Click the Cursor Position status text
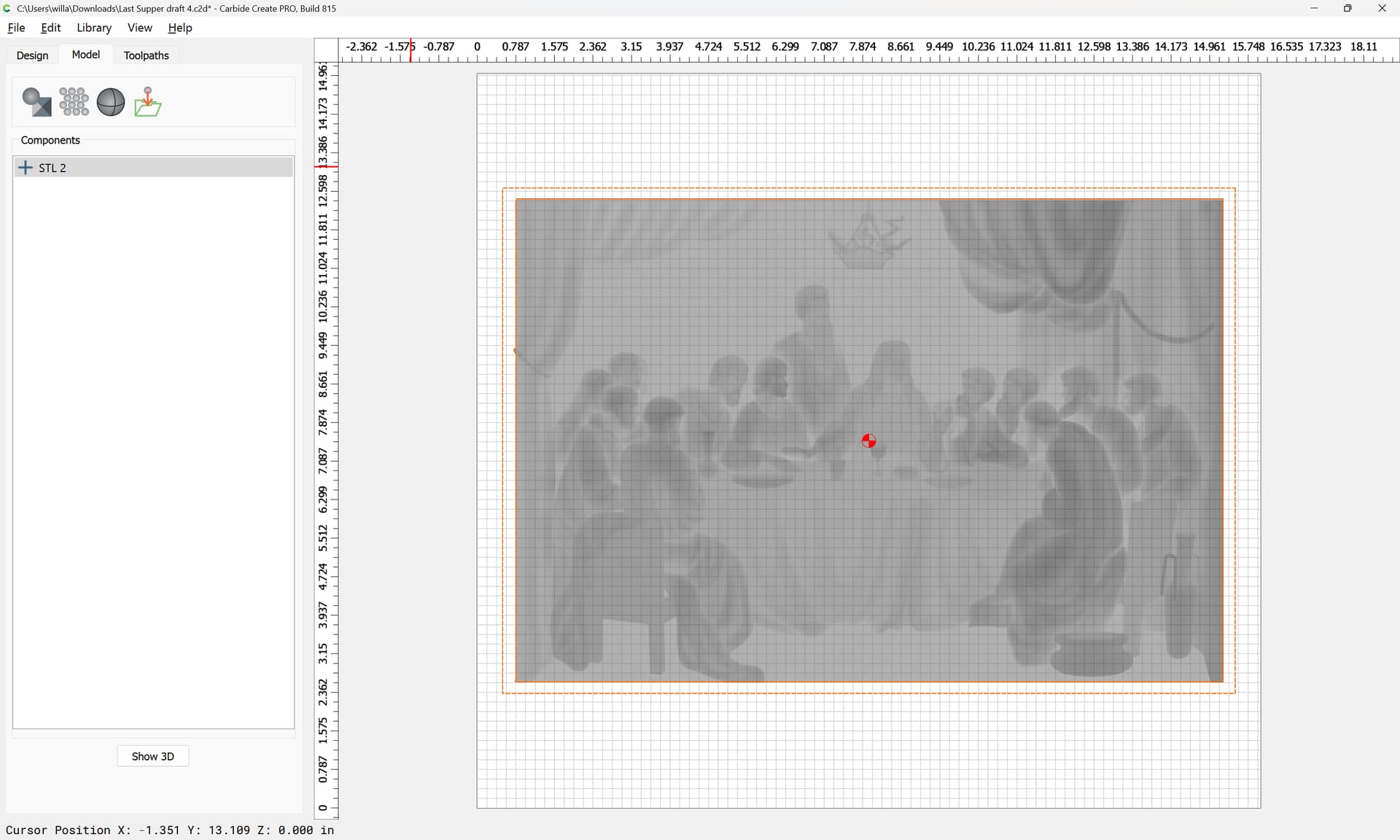1400x840 pixels. [x=170, y=830]
